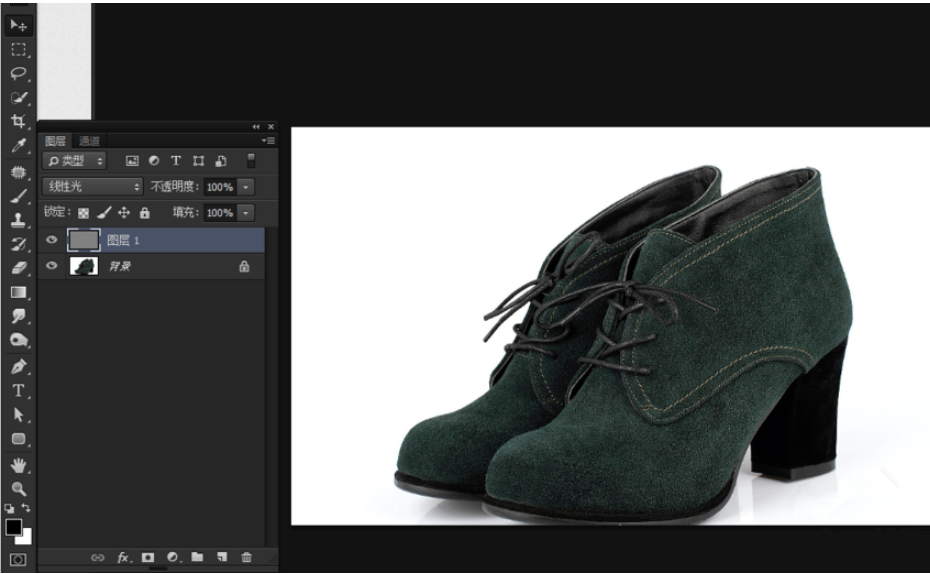Select the Crop tool

(18, 122)
